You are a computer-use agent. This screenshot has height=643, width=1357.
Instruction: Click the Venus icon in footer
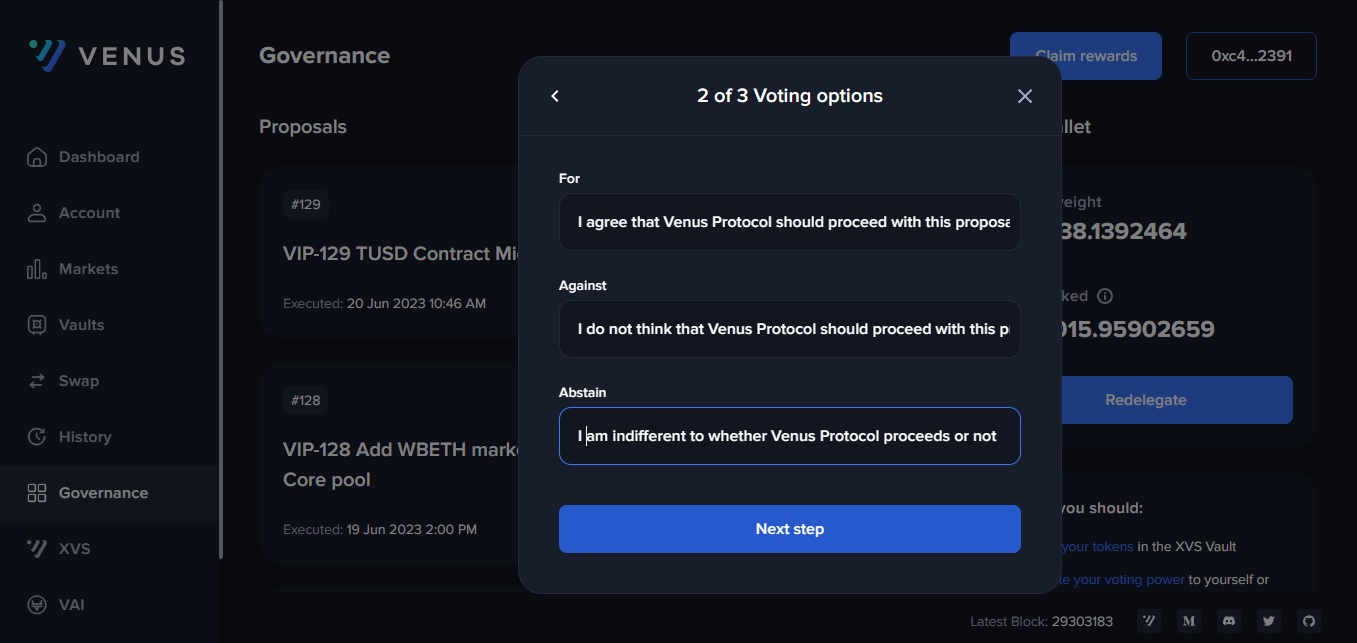tap(1149, 621)
